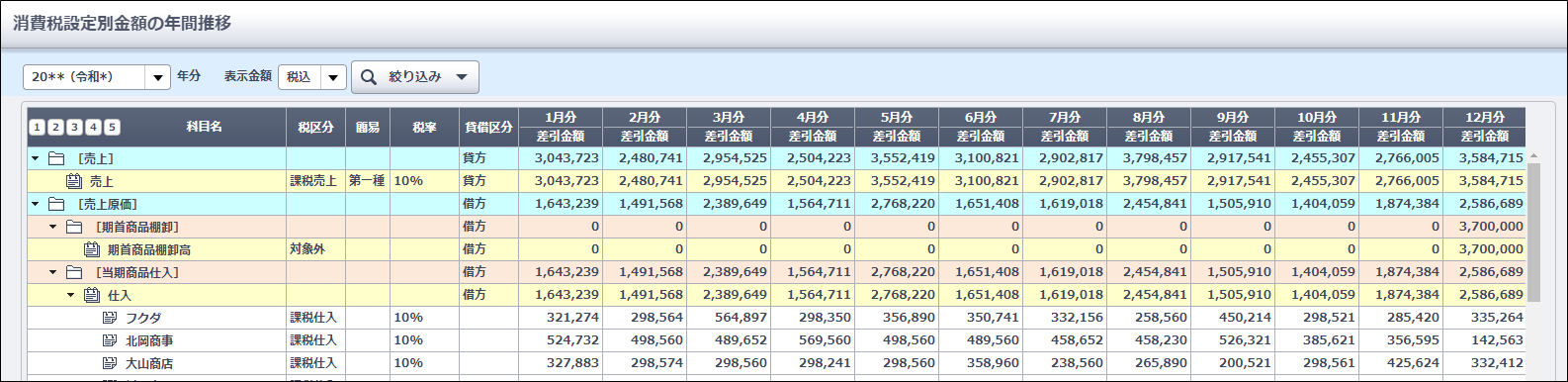Select the 北岡商事 row name
This screenshot has height=382, width=1568.
pos(149,340)
